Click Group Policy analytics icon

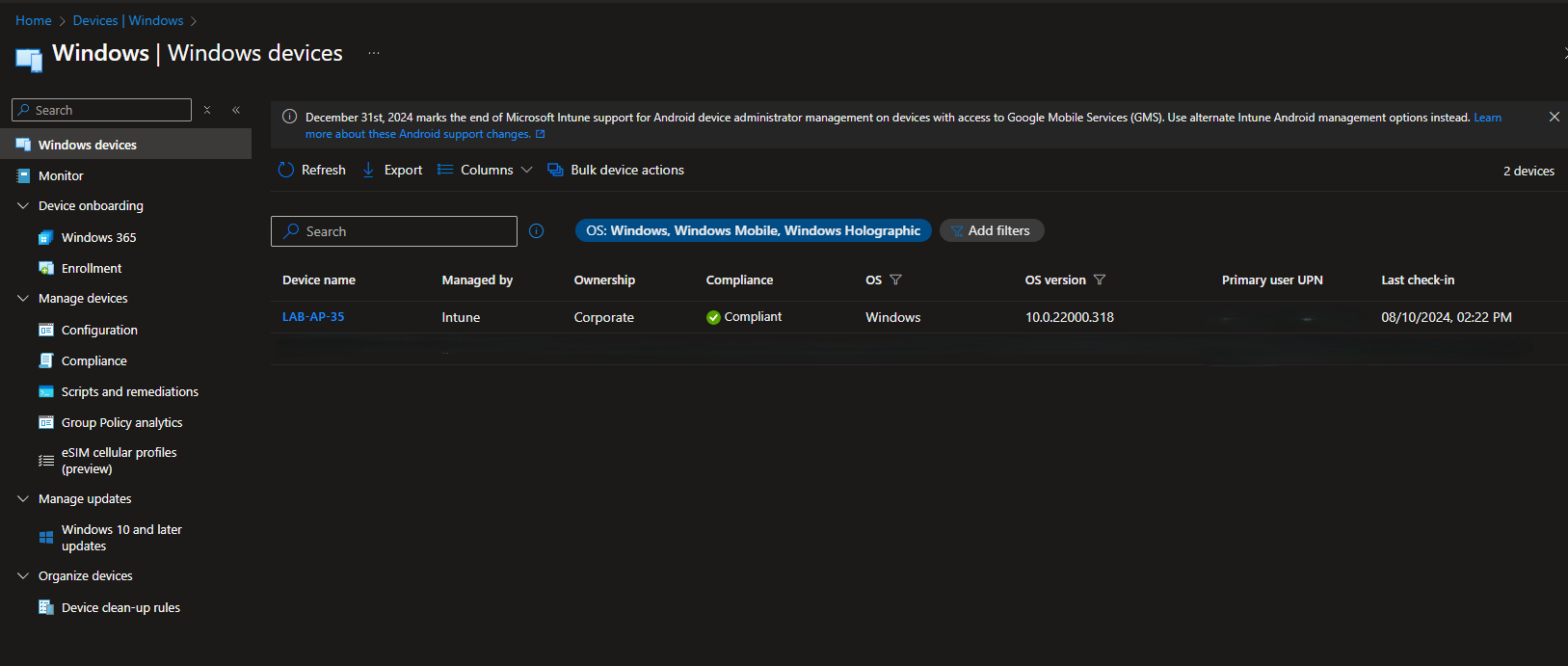coord(45,422)
